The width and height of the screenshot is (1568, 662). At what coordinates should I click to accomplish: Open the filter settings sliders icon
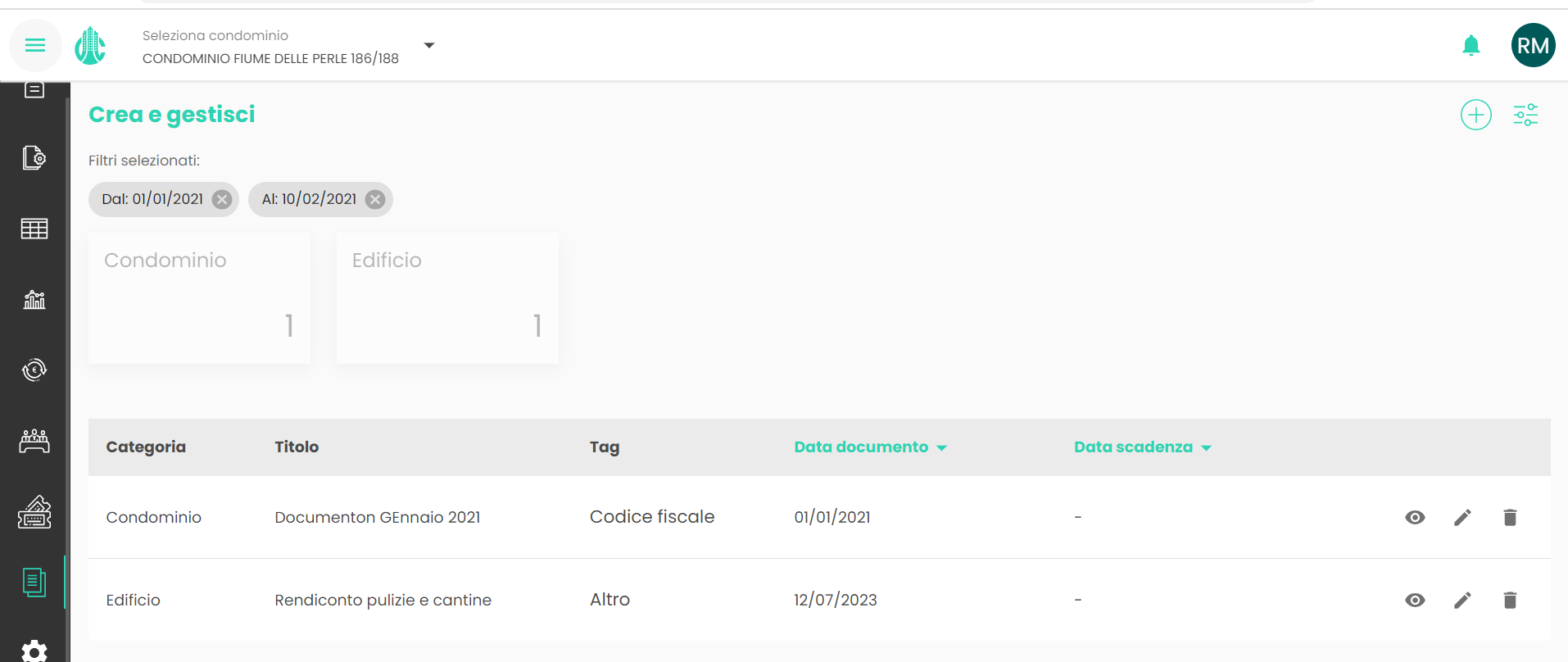1525,115
